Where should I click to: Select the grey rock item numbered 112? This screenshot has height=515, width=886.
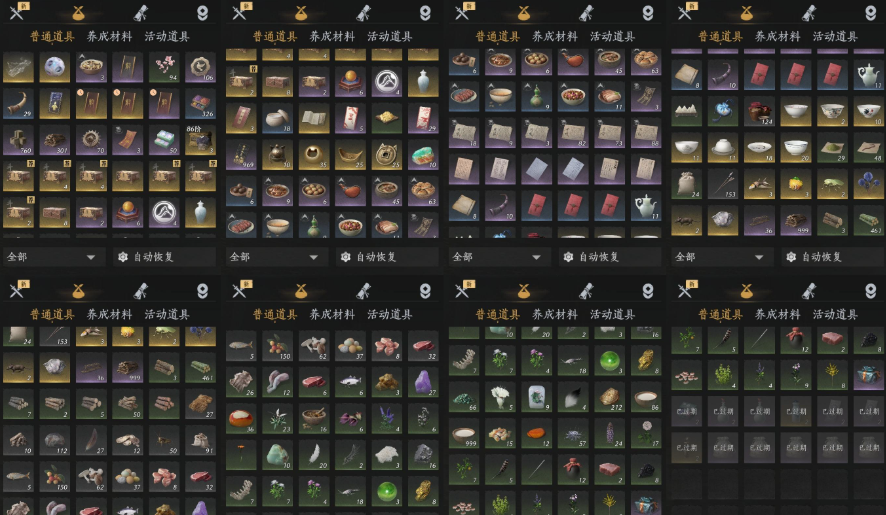[x=55, y=440]
